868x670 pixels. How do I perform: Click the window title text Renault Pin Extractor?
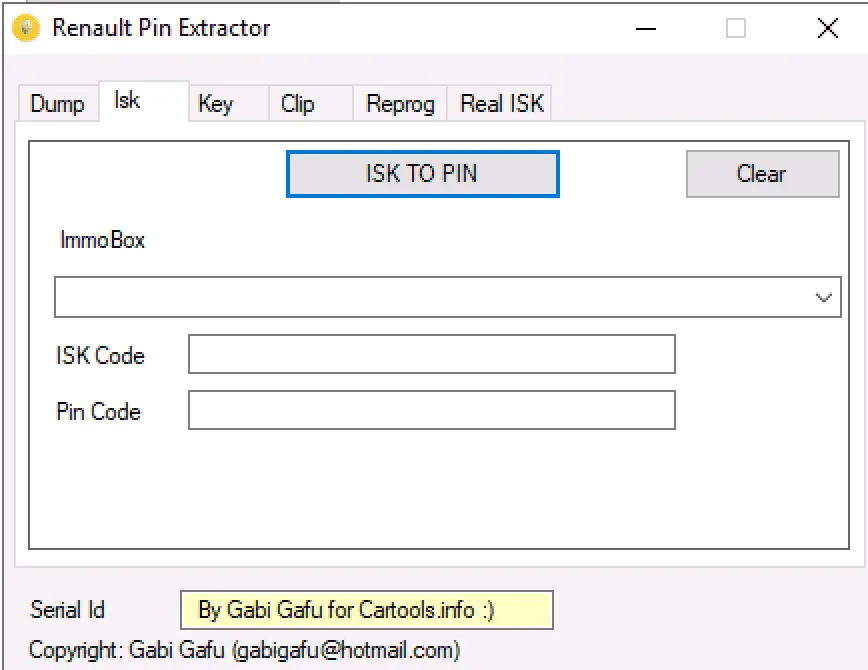161,28
